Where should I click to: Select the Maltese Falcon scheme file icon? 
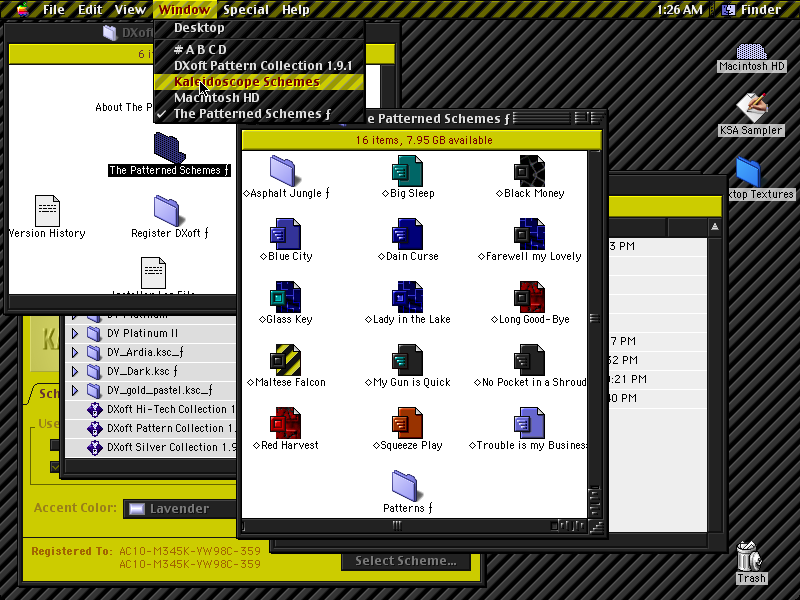pyautogui.click(x=285, y=360)
